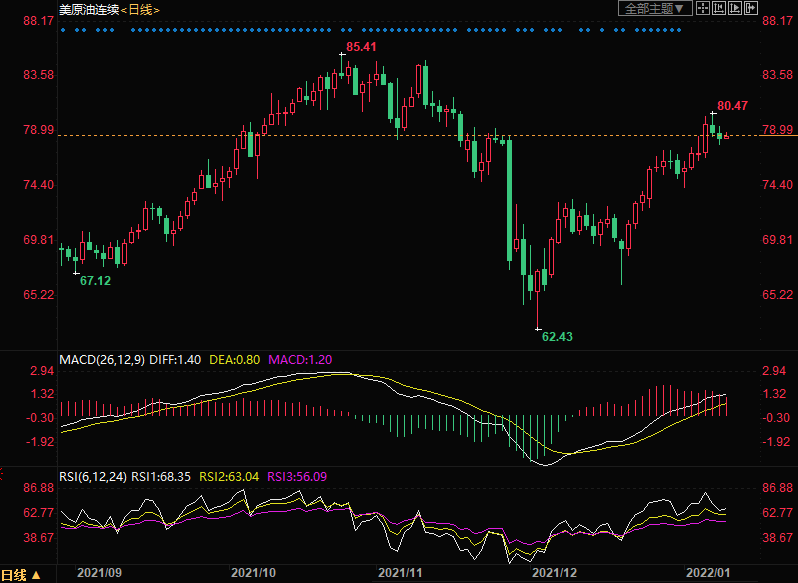Click the 2022/01 date on time axis
The height and width of the screenshot is (583, 798).
coord(706,573)
